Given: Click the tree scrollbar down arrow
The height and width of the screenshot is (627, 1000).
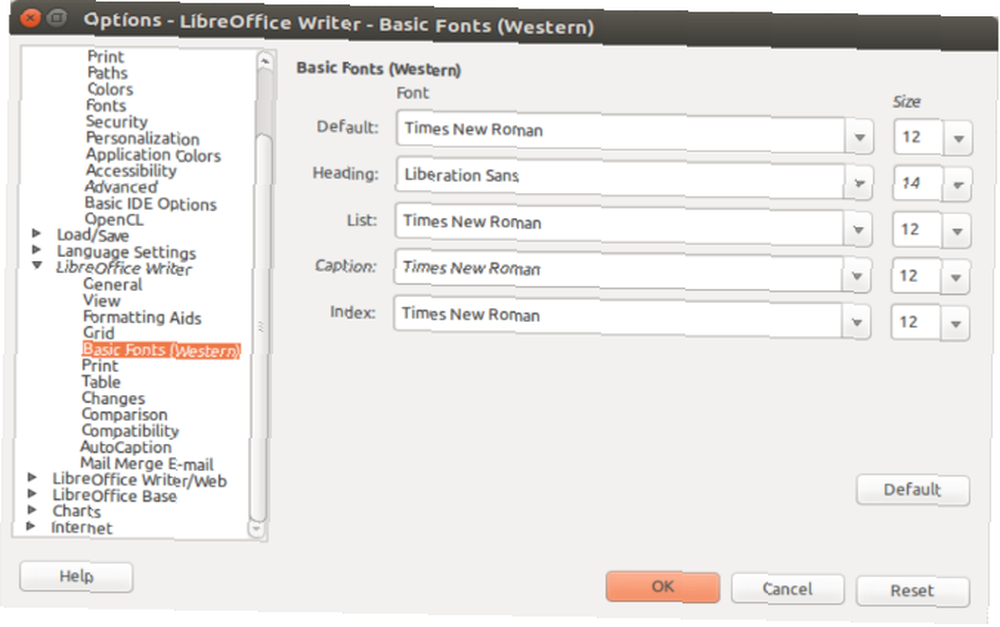Looking at the screenshot, I should pyautogui.click(x=256, y=529).
